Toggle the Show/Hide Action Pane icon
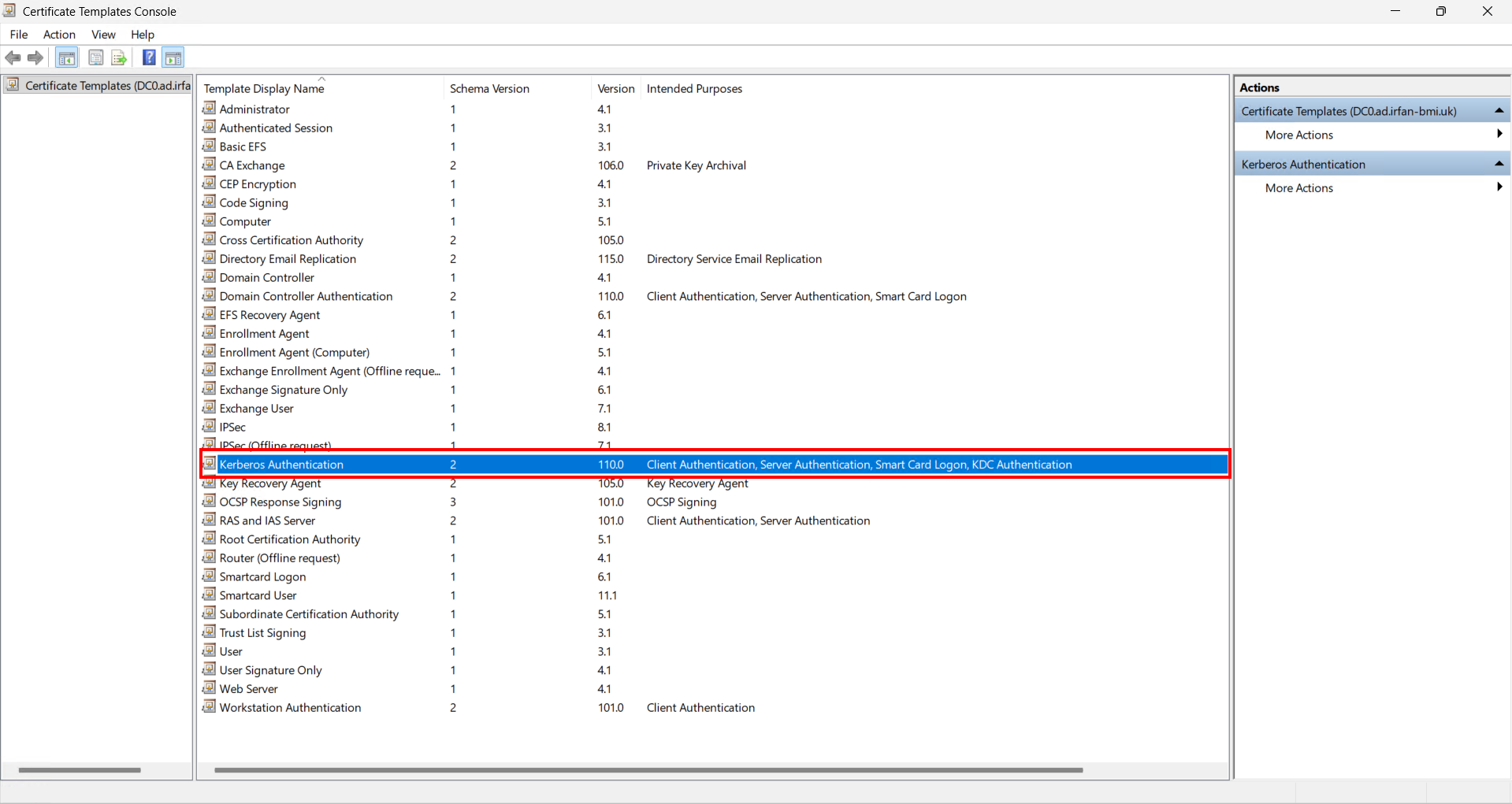This screenshot has height=804, width=1512. [173, 57]
